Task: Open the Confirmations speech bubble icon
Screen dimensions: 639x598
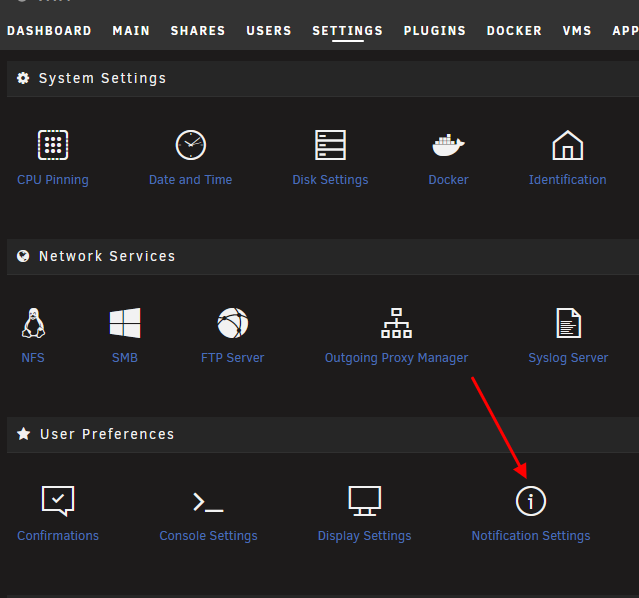Action: [x=58, y=501]
